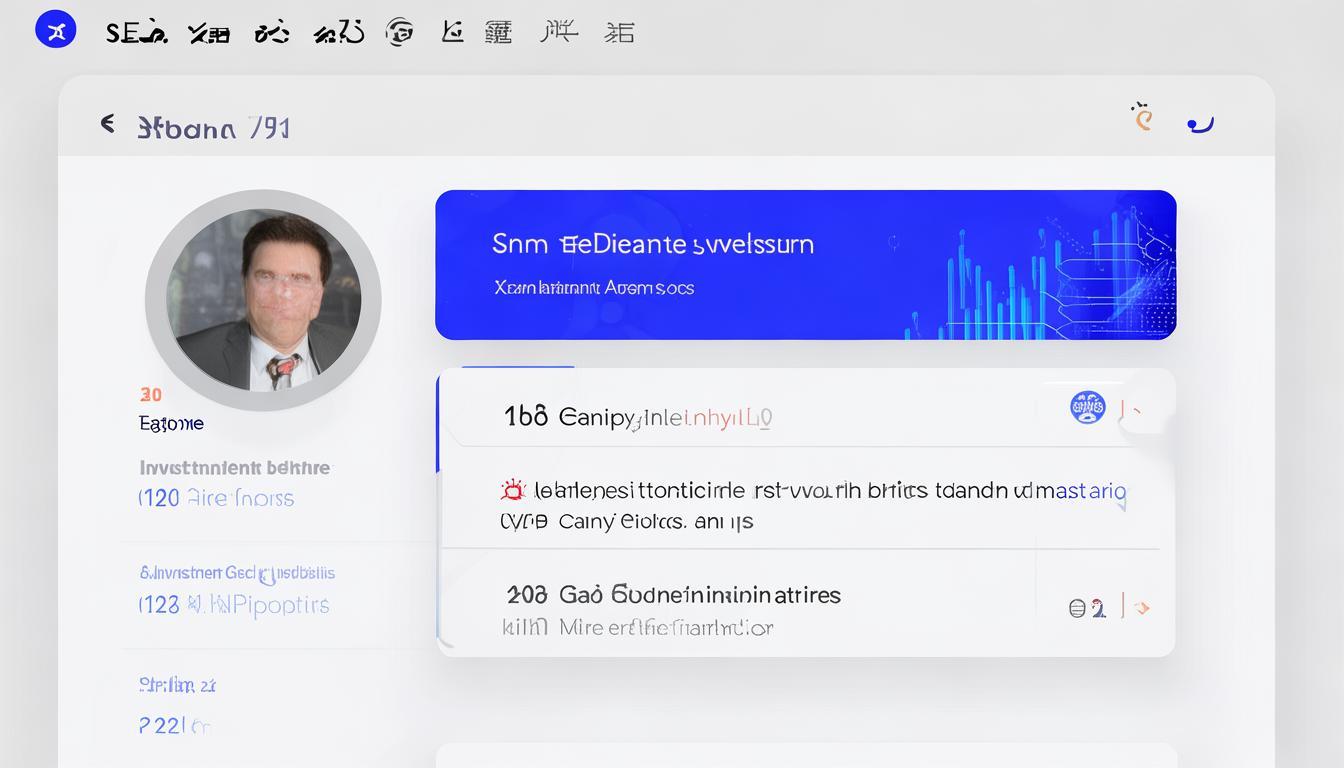Open the gray coin-stack icon in the bottom row
Screen dimensions: 1344x768
tap(1079, 607)
